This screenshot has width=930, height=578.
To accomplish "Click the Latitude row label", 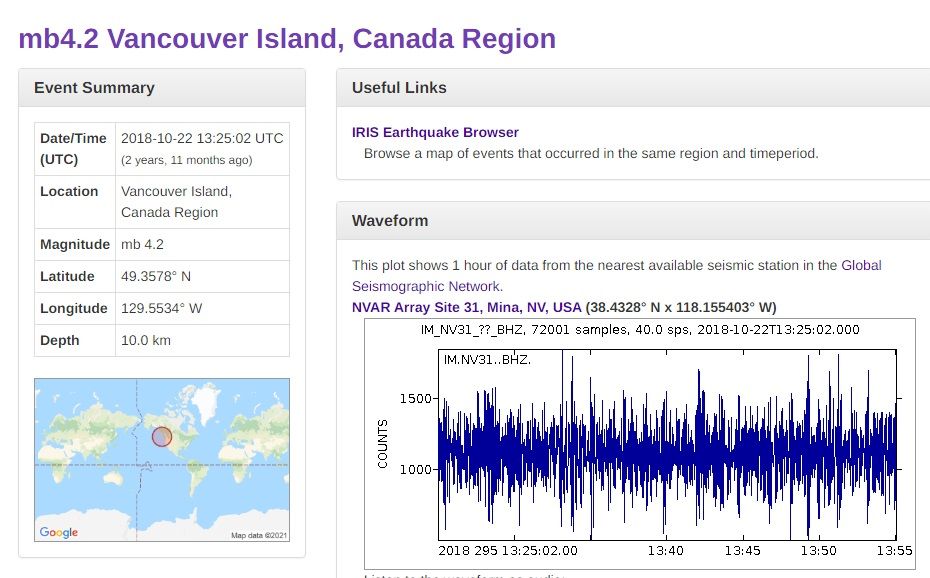I will coord(67,276).
